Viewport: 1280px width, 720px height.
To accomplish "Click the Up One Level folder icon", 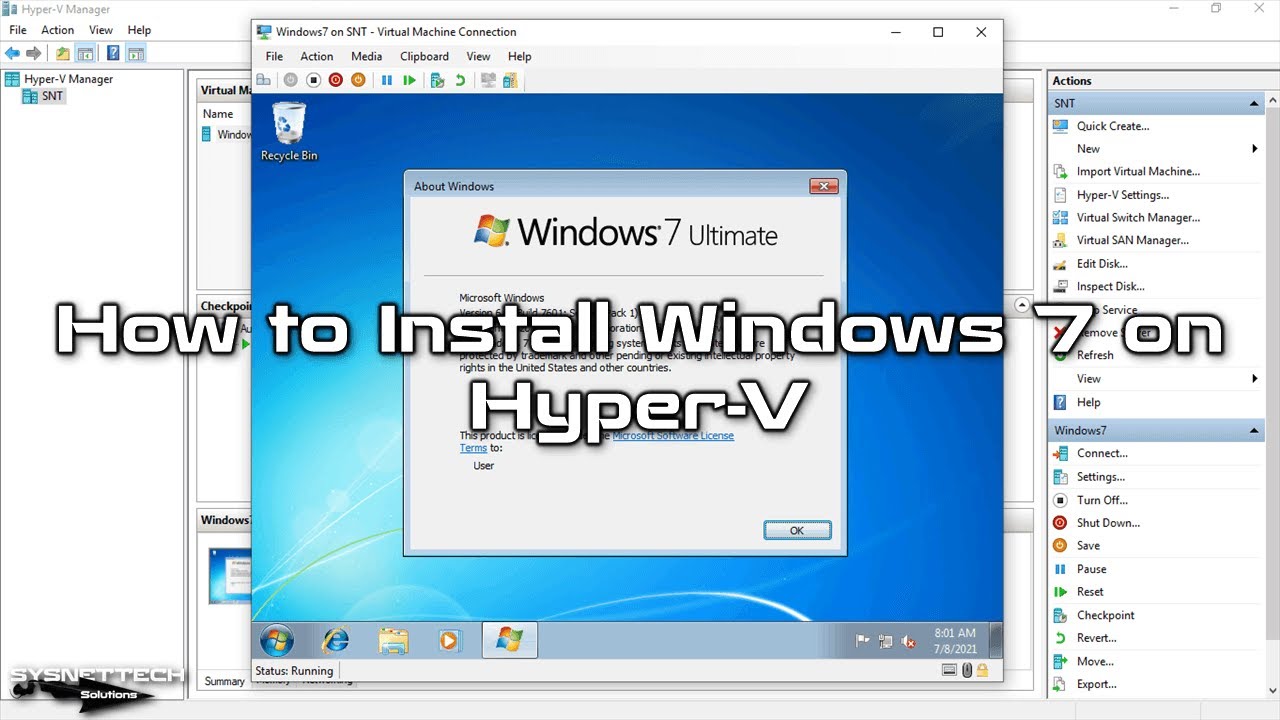I will click(x=63, y=53).
